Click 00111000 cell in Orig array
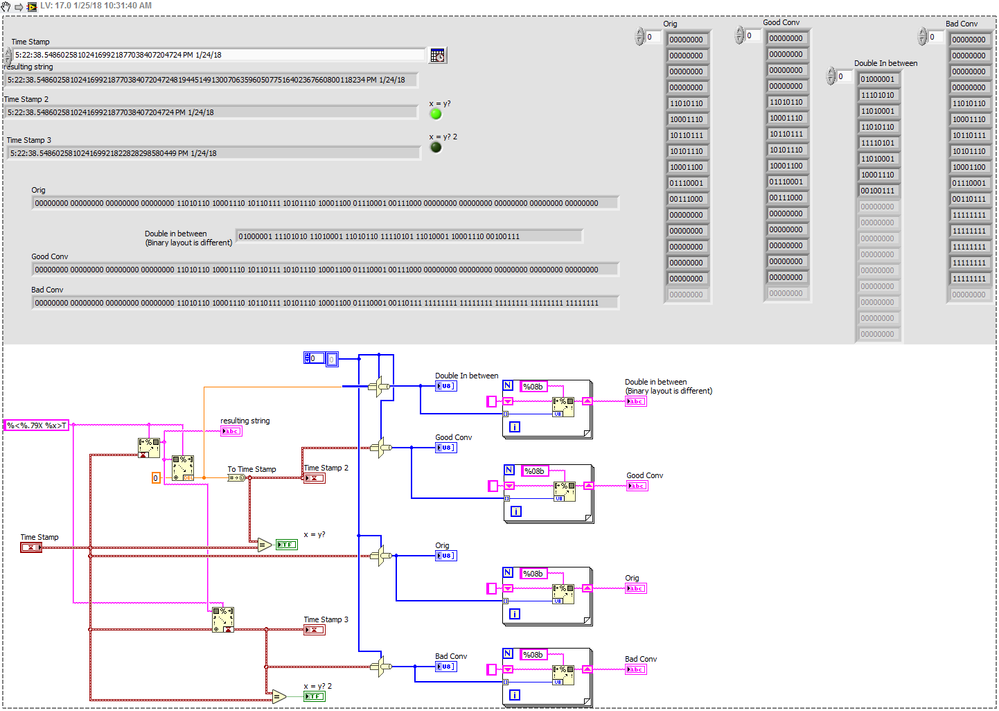This screenshot has width=999, height=711. pos(687,199)
